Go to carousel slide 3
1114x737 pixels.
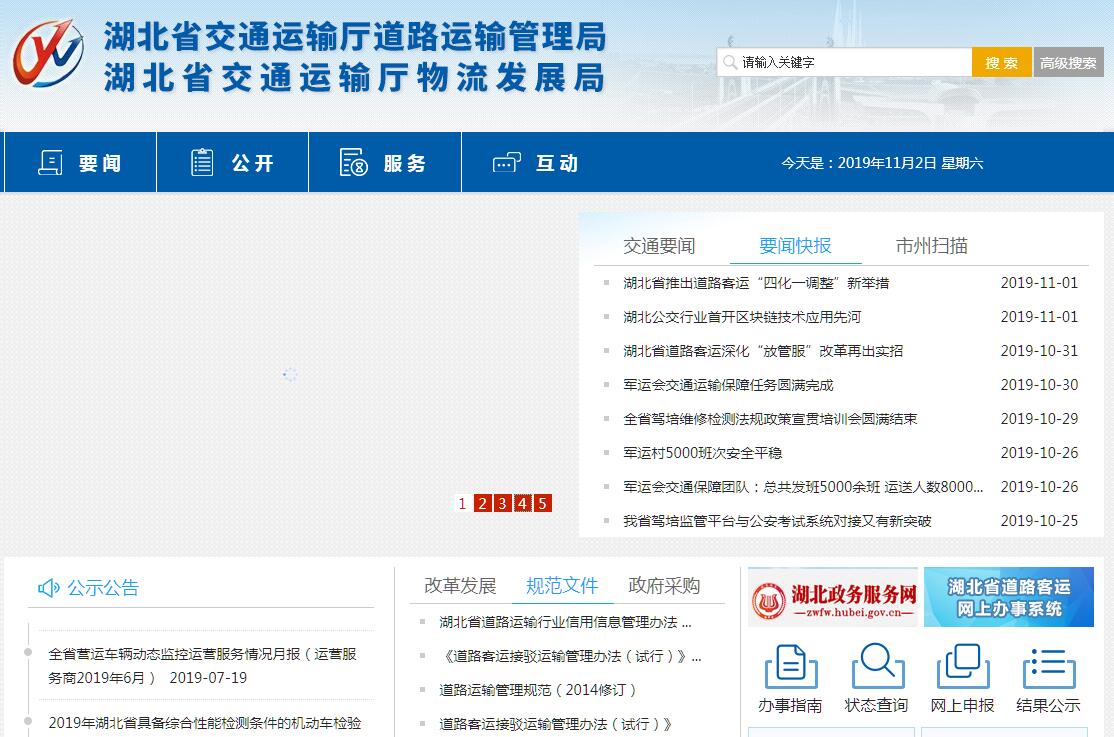pos(502,503)
